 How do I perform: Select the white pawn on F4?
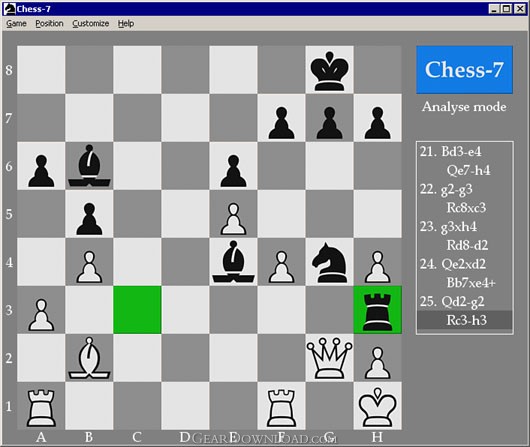(x=281, y=267)
